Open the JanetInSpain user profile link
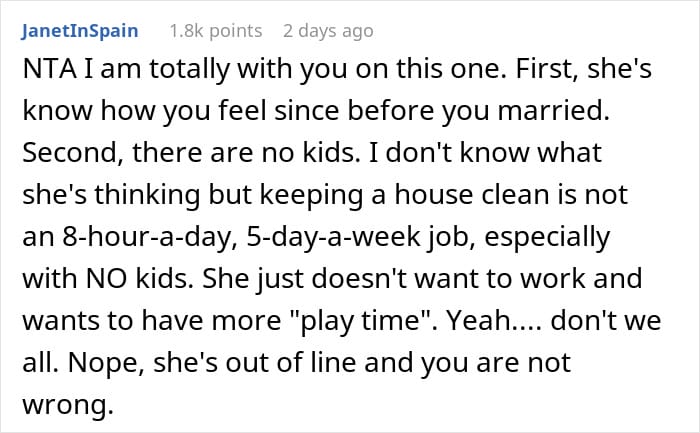 coord(79,31)
